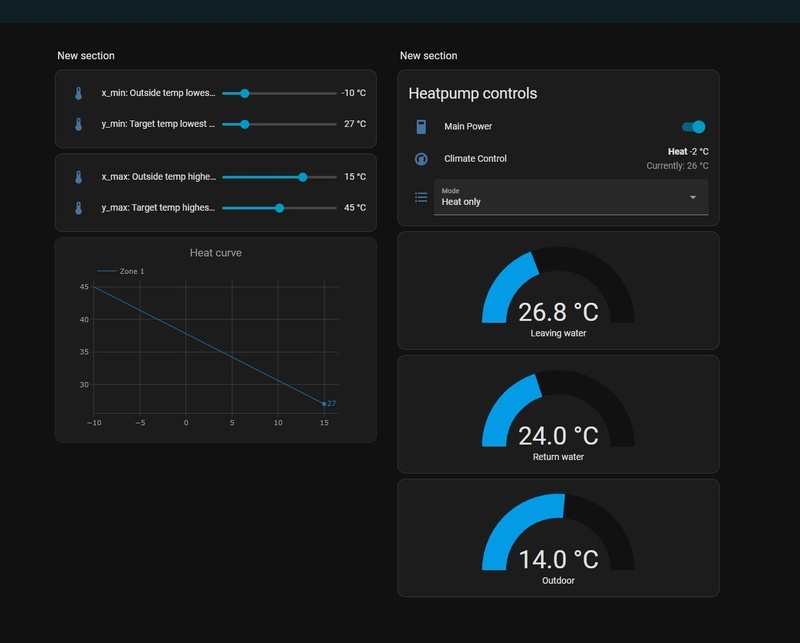The image size is (800, 643).
Task: Click the x_max value '15 °C'
Action: [355, 177]
